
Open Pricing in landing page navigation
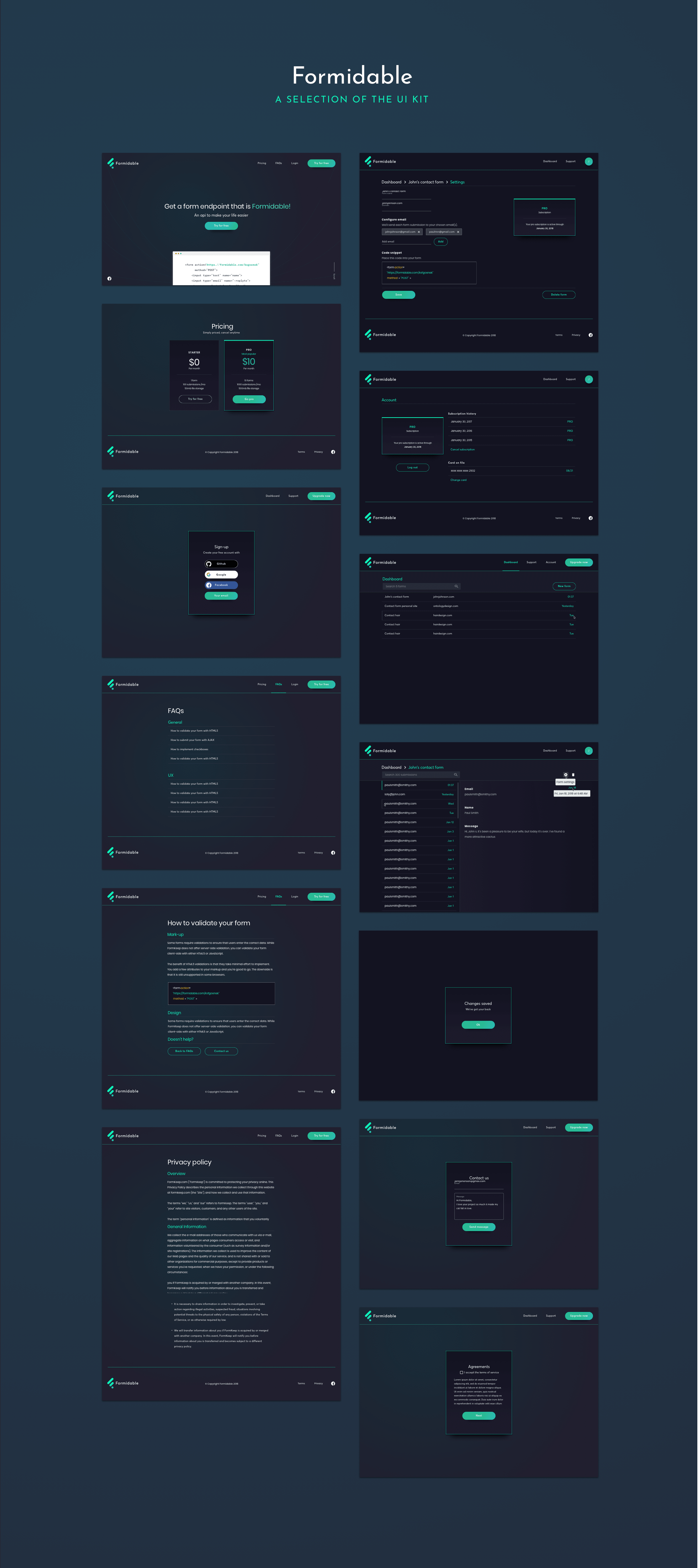[262, 163]
